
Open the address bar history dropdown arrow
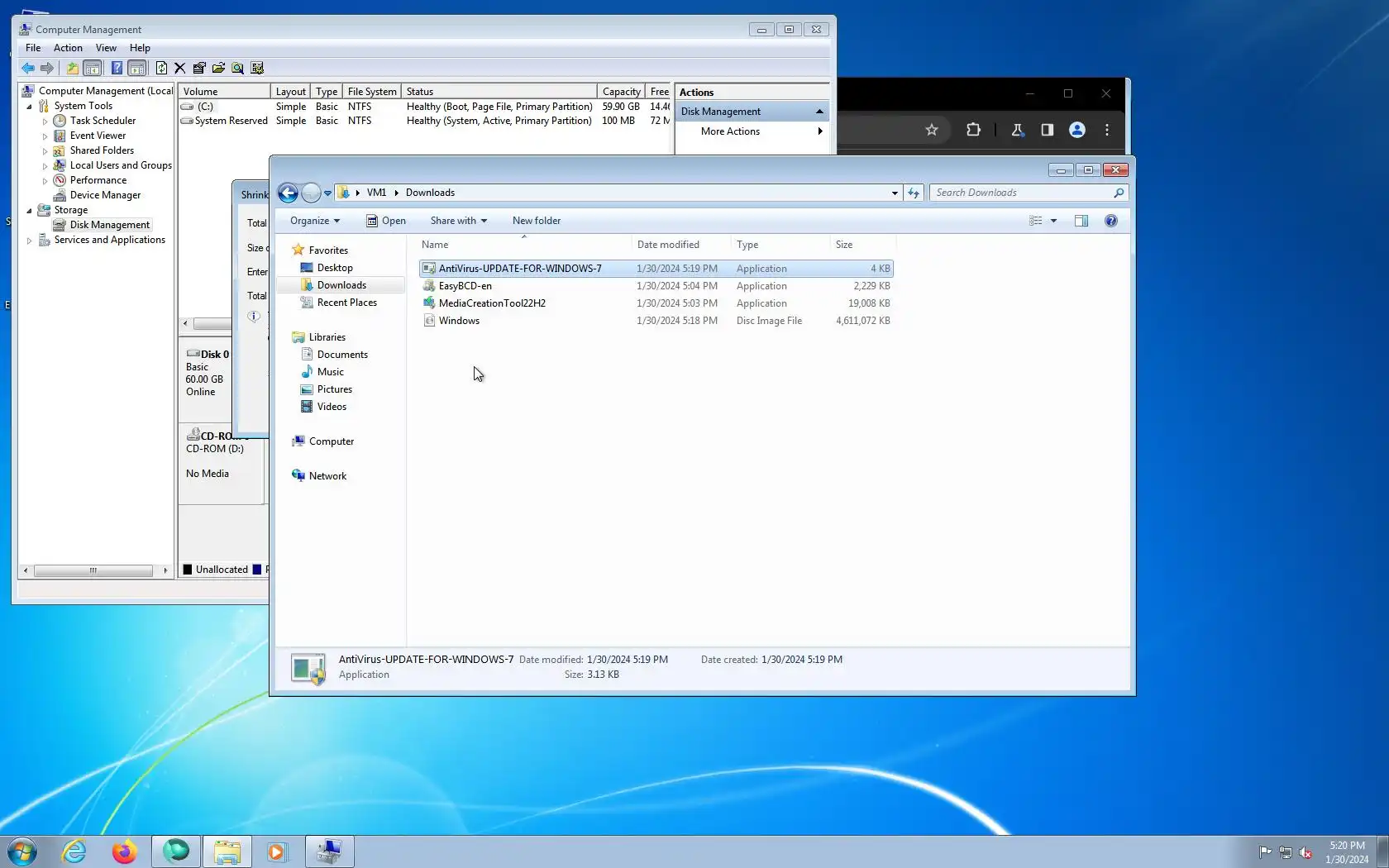tap(895, 193)
